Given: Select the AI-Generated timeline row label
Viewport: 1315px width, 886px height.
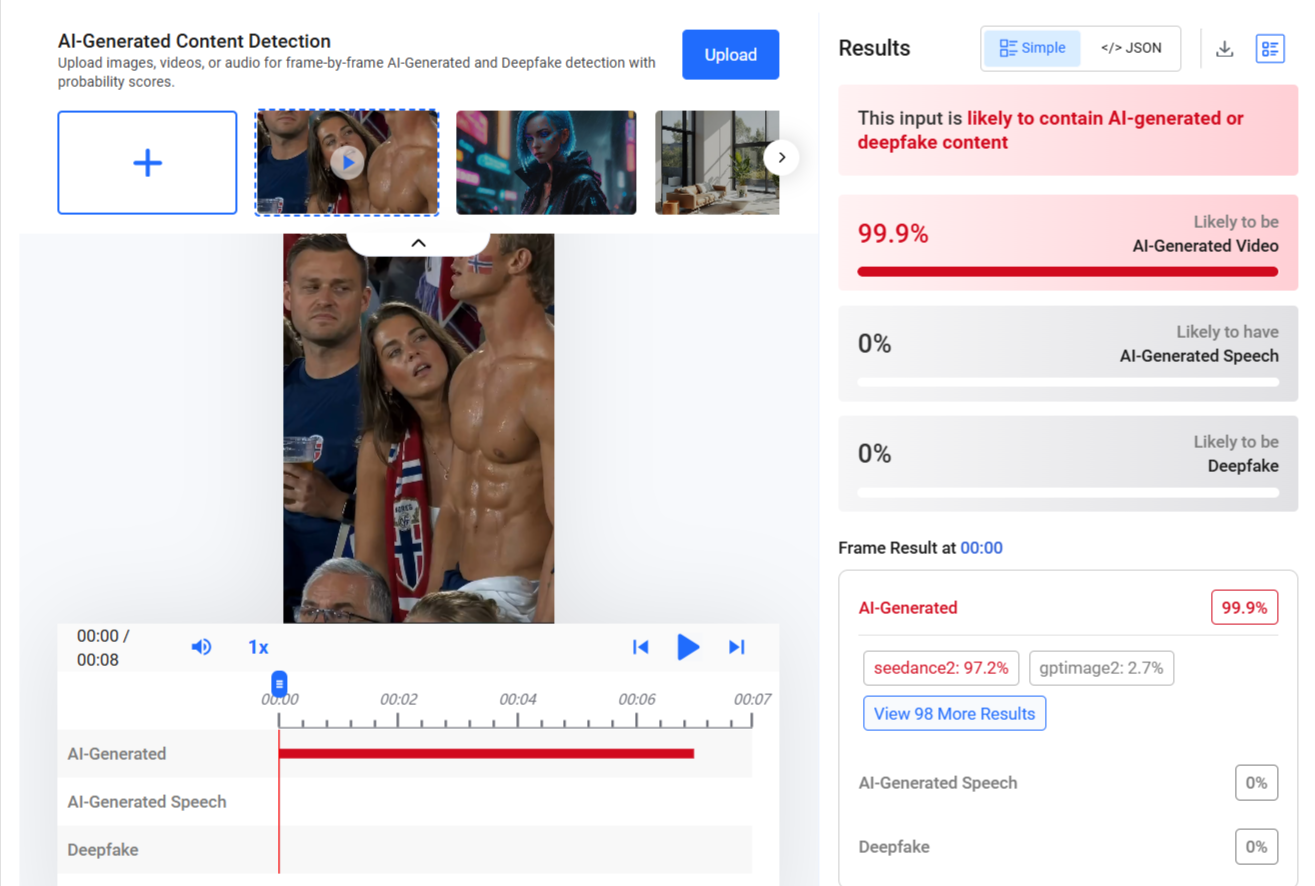Looking at the screenshot, I should pos(117,754).
